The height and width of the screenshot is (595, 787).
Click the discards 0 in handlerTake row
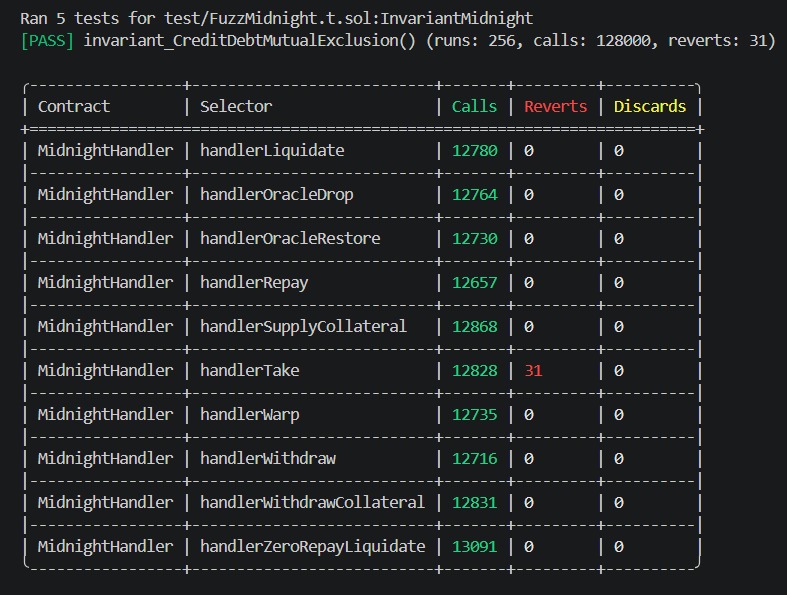(x=618, y=371)
